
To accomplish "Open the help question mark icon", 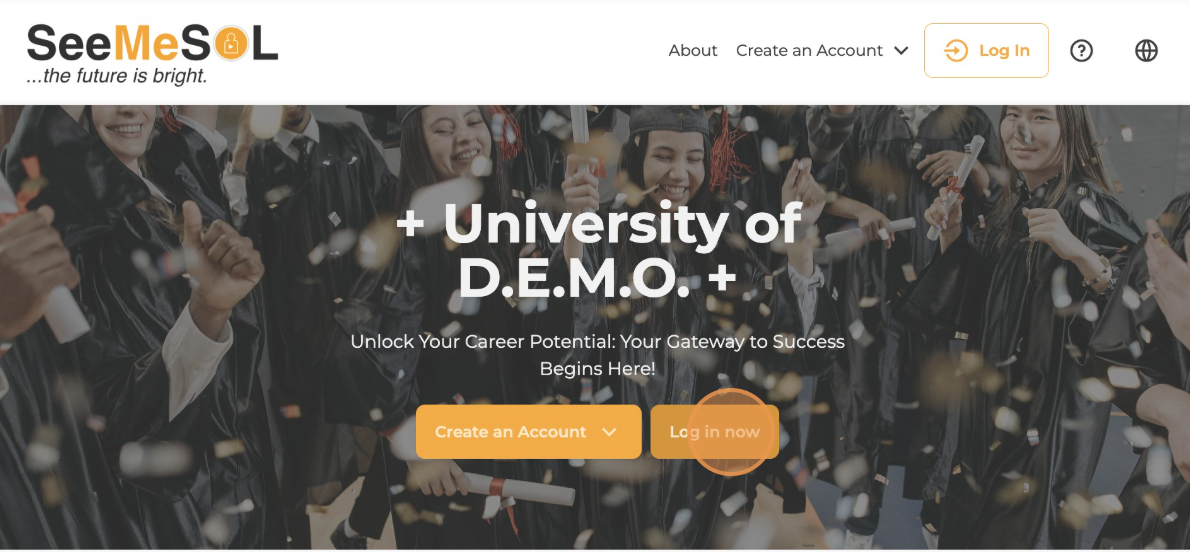I will [x=1081, y=51].
